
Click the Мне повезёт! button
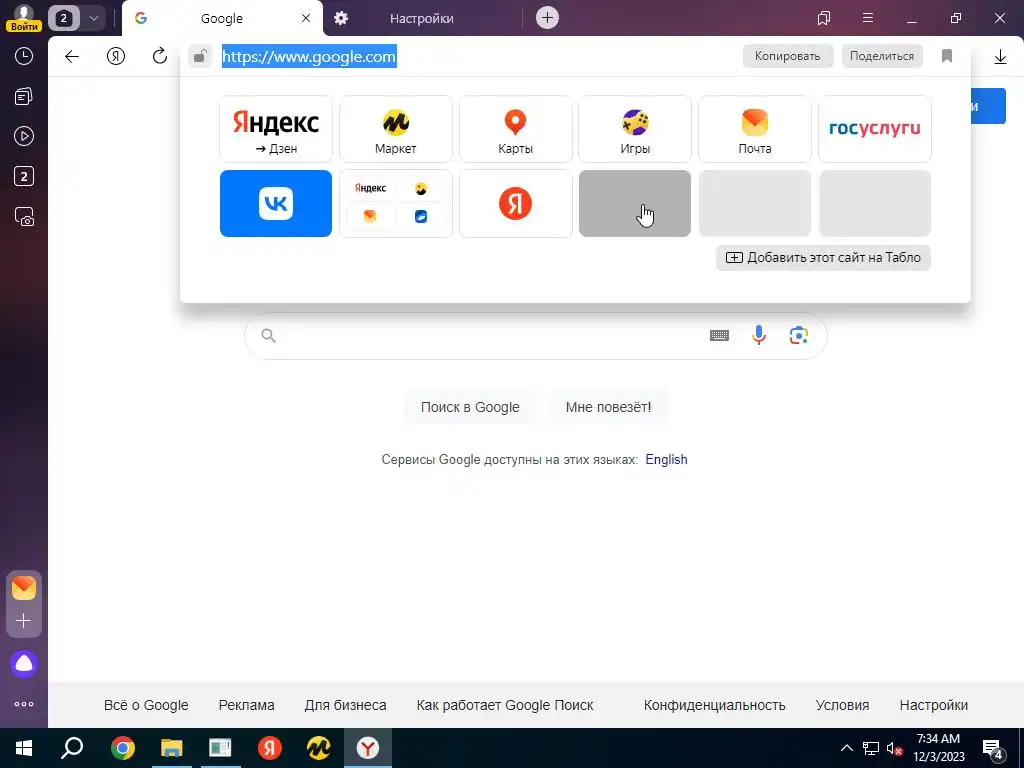pos(608,407)
